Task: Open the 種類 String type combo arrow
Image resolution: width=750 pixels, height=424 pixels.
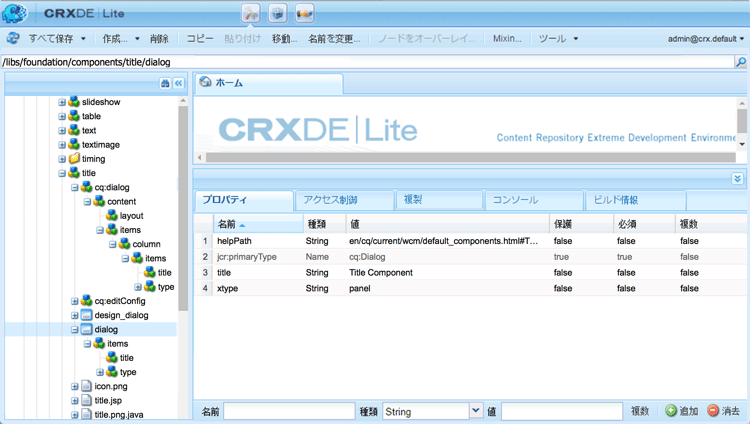Action: point(475,411)
